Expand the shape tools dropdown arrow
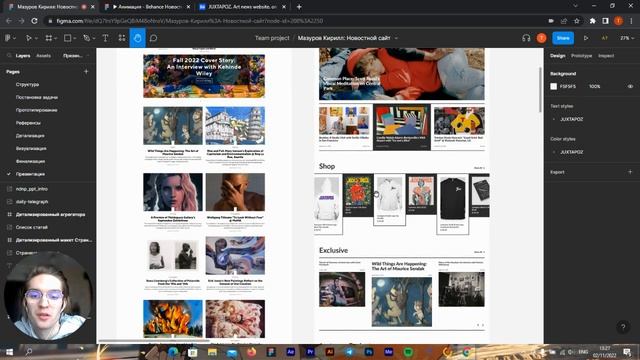The height and width of the screenshot is (360, 640). coord(75,38)
